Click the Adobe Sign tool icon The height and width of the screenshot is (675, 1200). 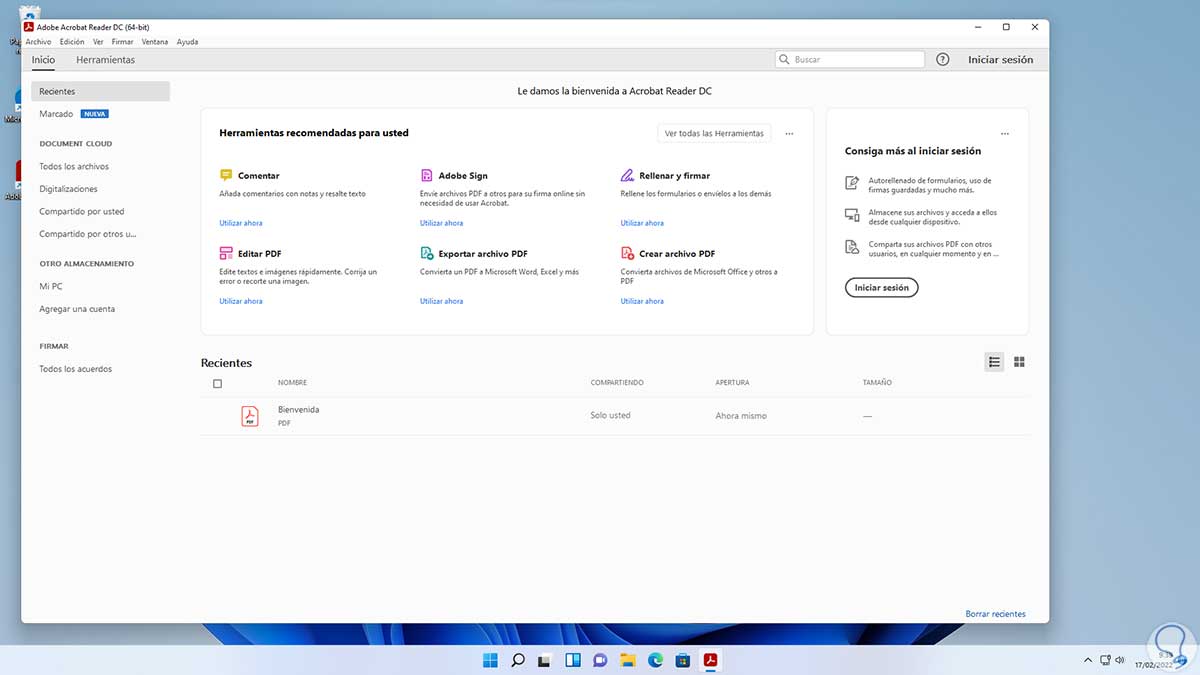(427, 175)
